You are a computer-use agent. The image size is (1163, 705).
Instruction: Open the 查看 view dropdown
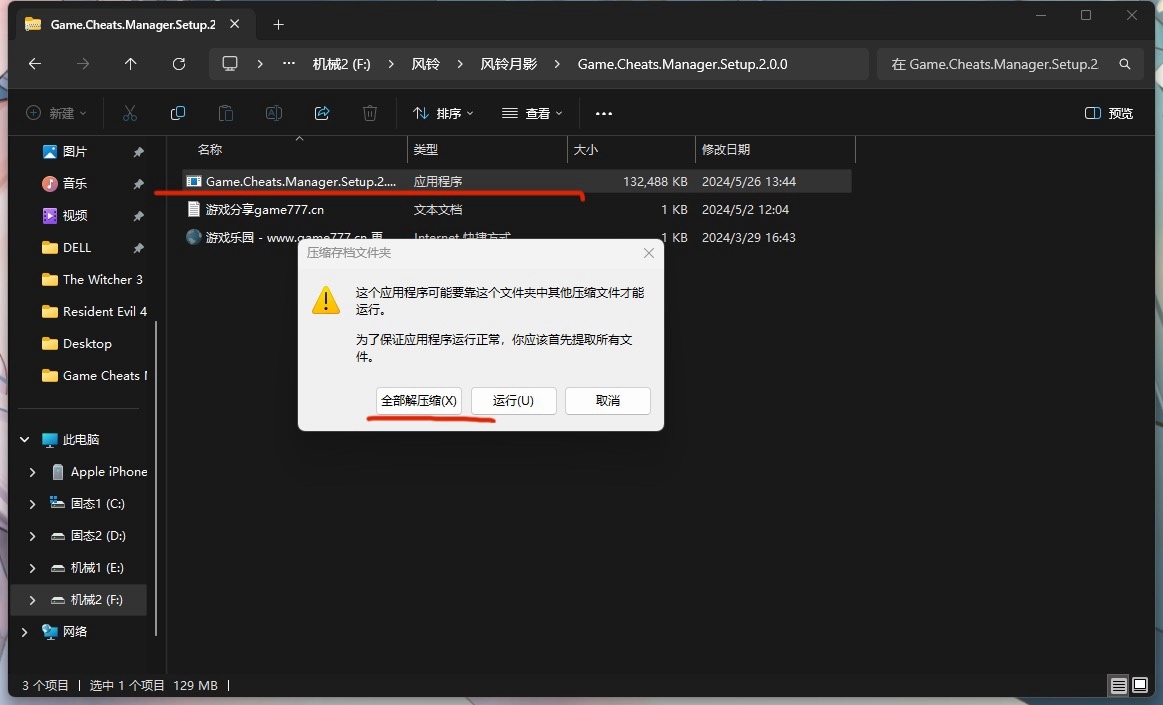pos(533,113)
